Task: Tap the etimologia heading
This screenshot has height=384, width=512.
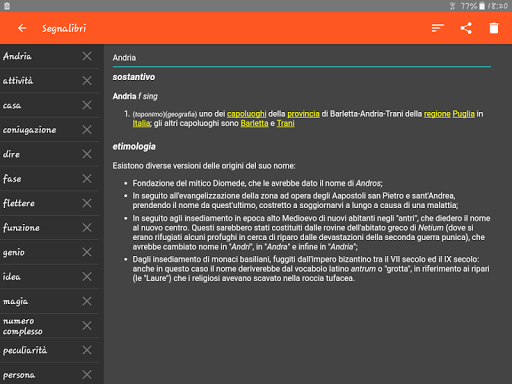Action: click(x=134, y=147)
